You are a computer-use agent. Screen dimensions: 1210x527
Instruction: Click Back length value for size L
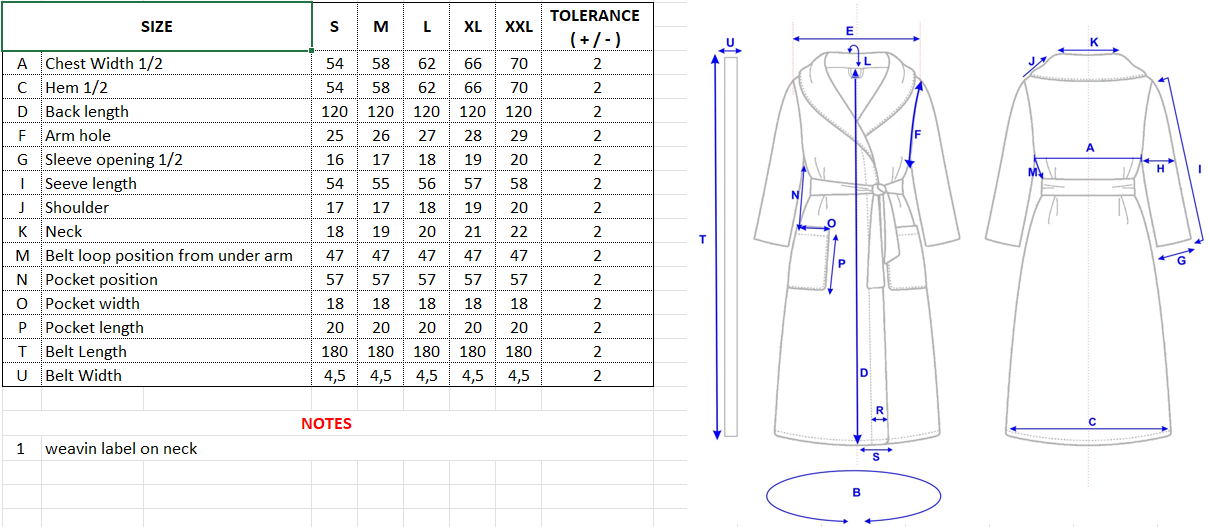pos(427,111)
